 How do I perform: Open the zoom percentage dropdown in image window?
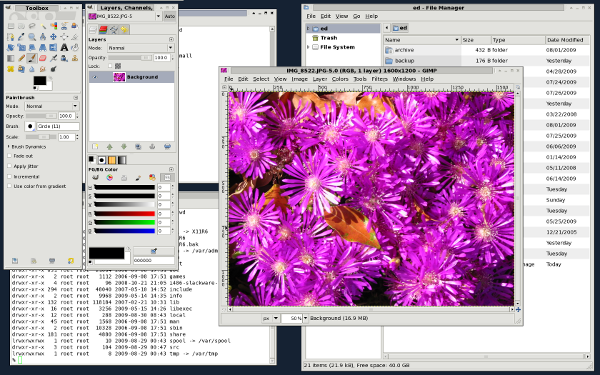(x=305, y=318)
